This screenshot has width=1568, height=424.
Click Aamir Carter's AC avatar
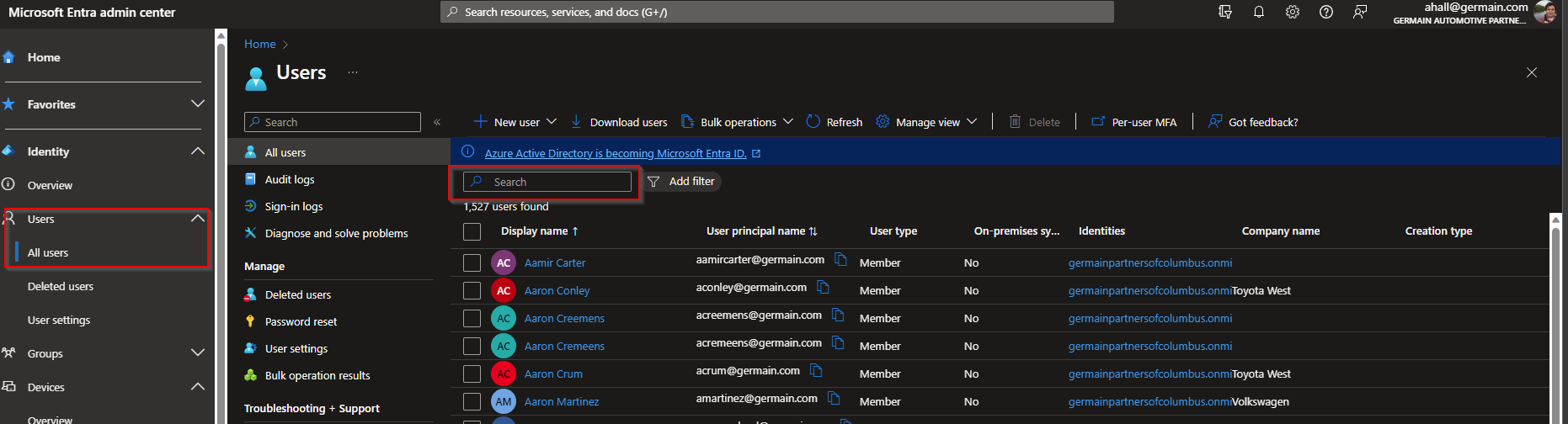pyautogui.click(x=504, y=262)
